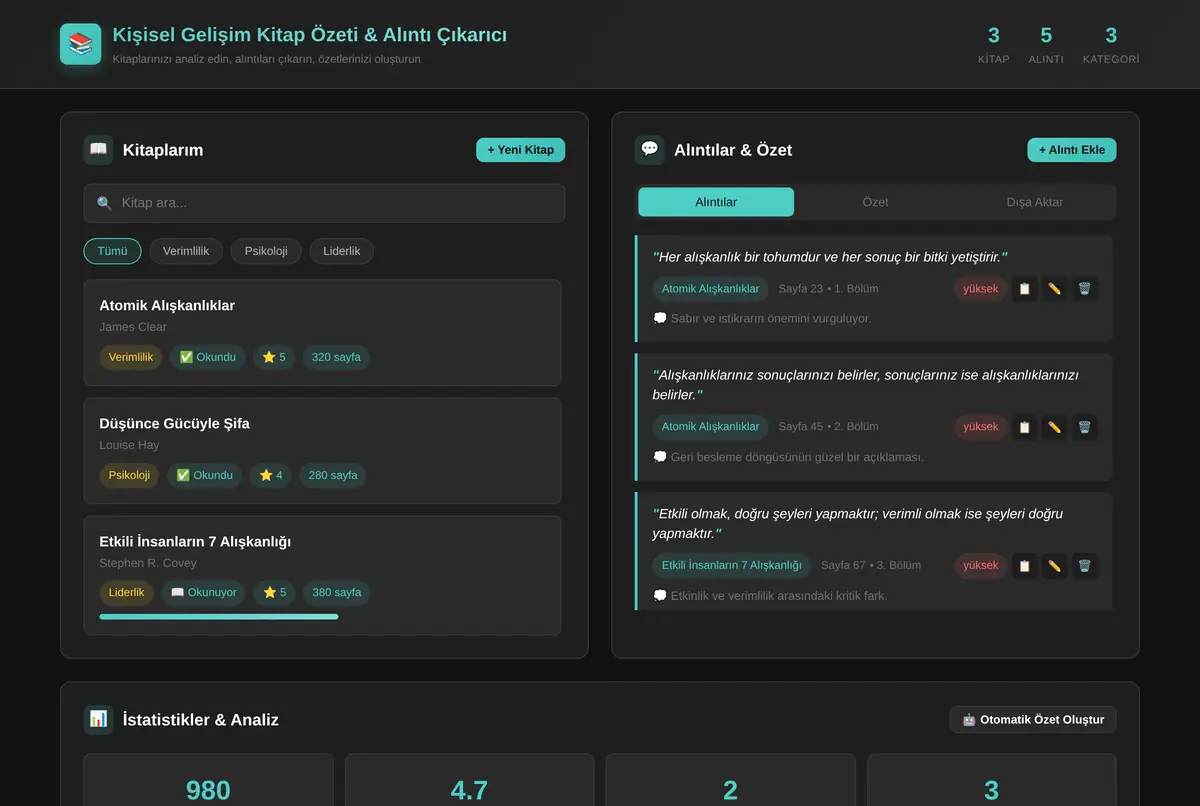Click the author name James Clear
1200x806 pixels.
(x=133, y=327)
